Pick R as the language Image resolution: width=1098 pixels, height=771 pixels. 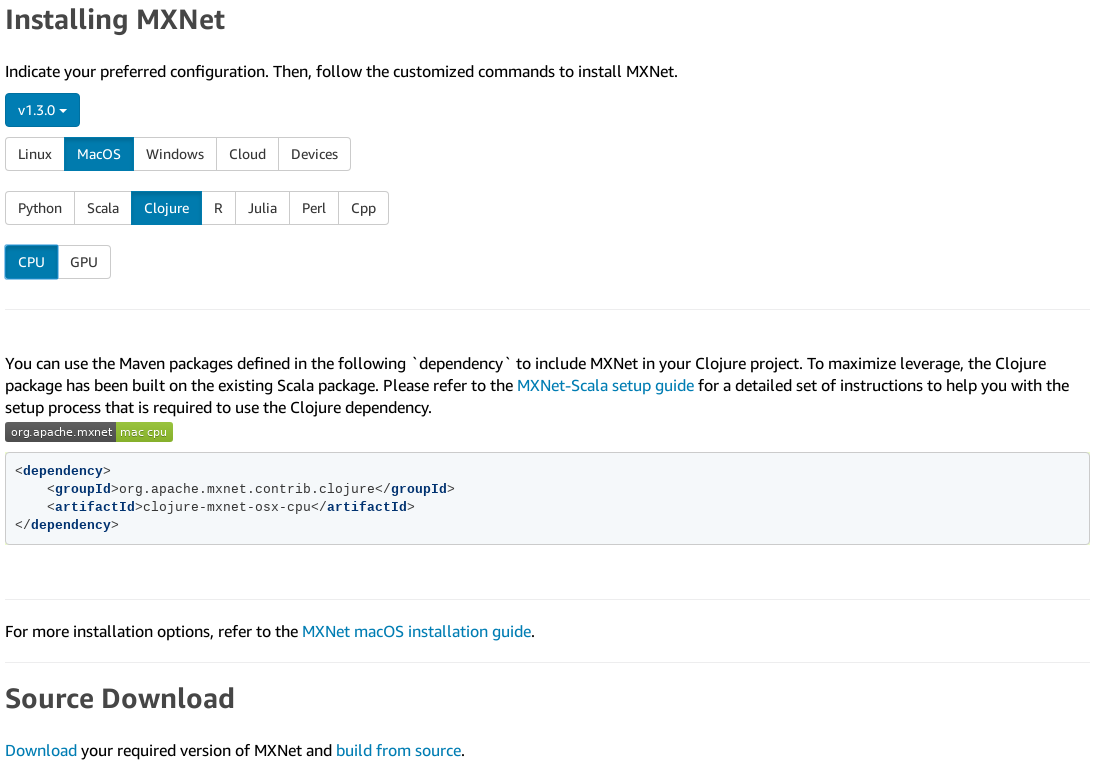(x=218, y=208)
